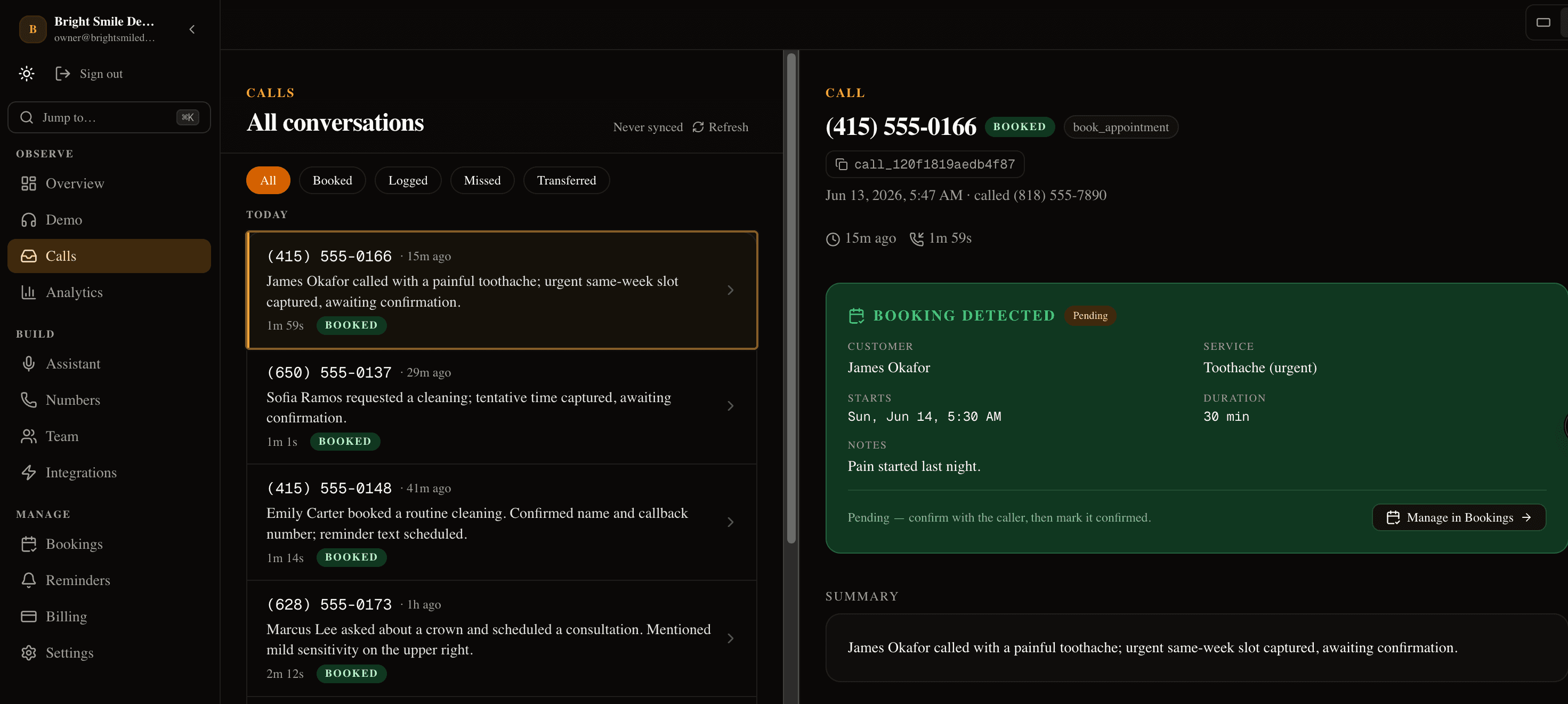The width and height of the screenshot is (1568, 704).
Task: Click BOOKED badge on the 2m 12s call
Action: tap(351, 673)
